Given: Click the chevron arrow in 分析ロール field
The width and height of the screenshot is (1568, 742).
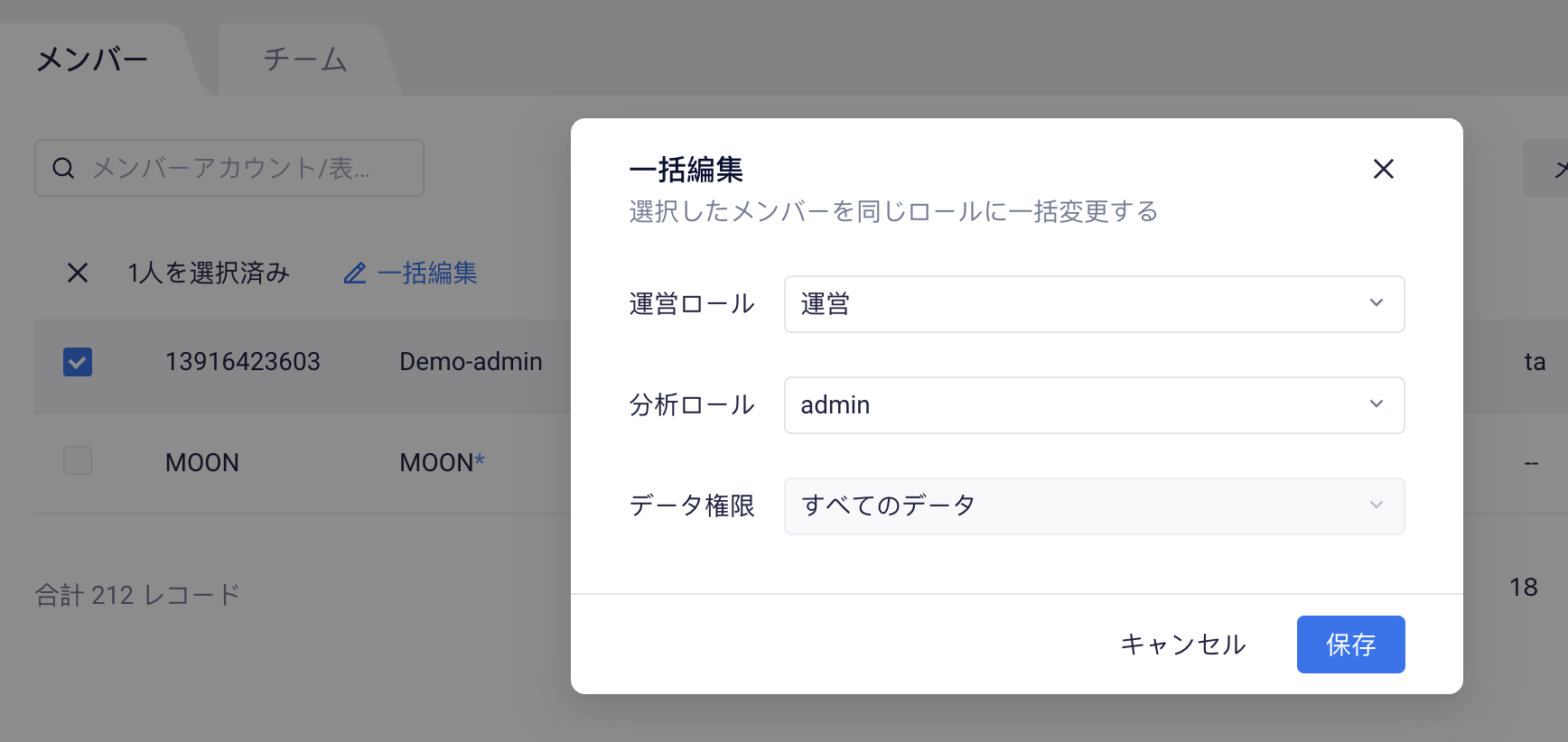Looking at the screenshot, I should 1376,404.
